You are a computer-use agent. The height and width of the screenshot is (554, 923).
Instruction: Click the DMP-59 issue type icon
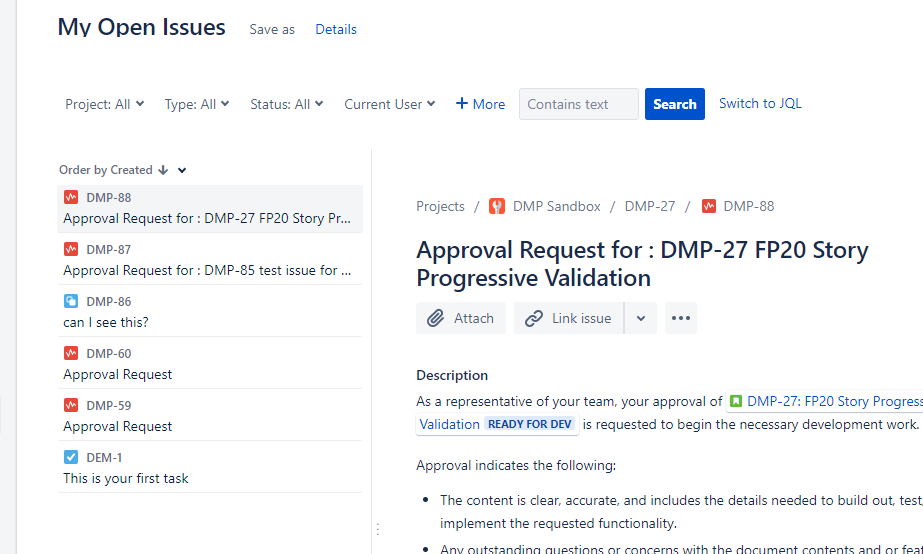click(71, 405)
